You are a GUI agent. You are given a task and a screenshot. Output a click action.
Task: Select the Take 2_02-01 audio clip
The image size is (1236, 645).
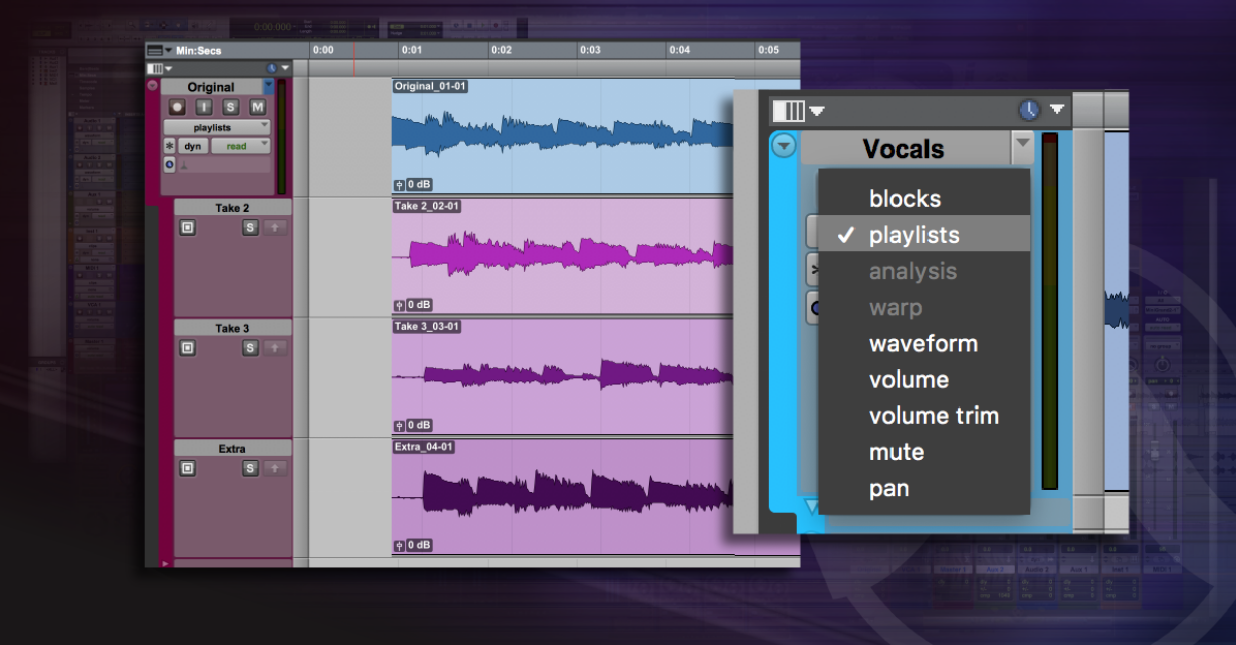[563, 256]
